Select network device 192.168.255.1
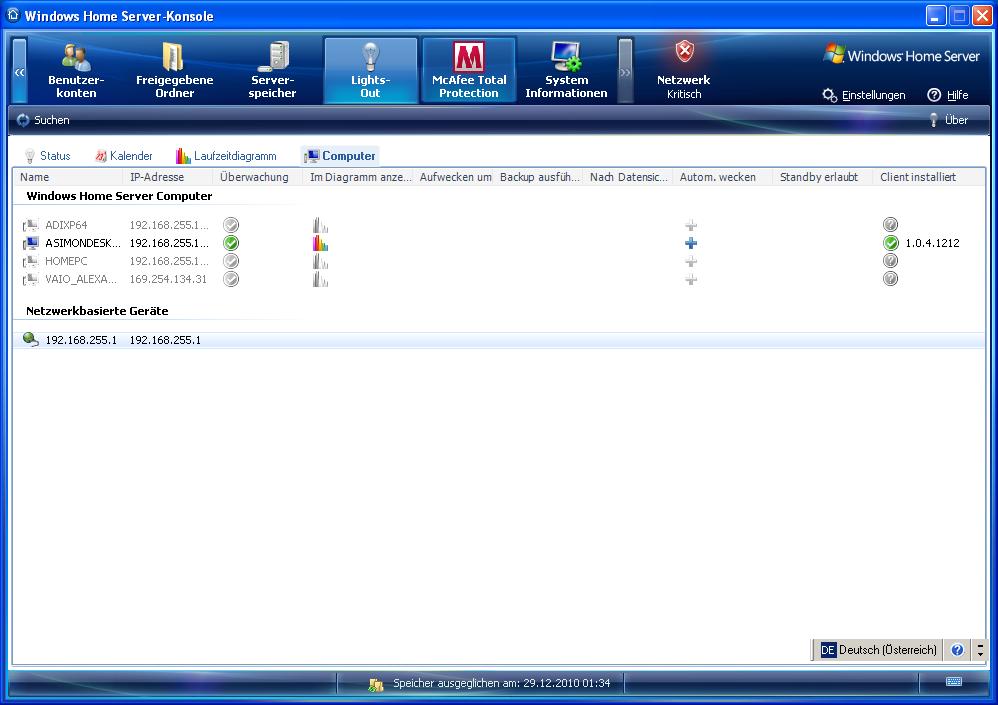The height and width of the screenshot is (705, 998). coord(499,340)
